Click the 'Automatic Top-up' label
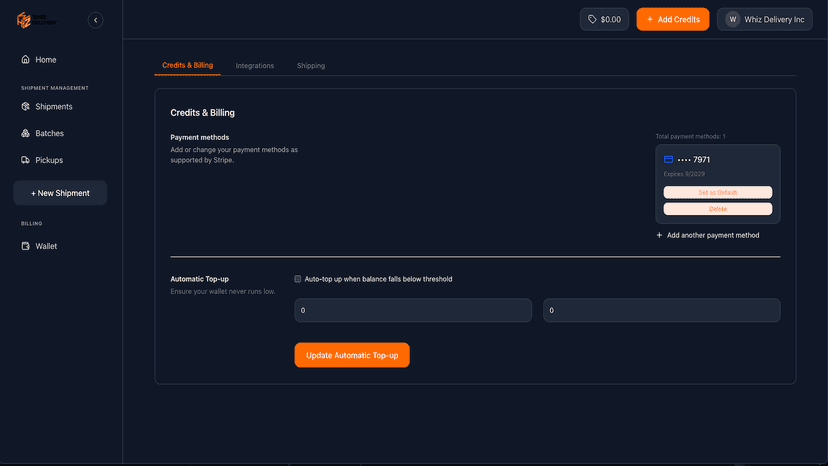Image resolution: width=828 pixels, height=466 pixels. pos(200,279)
